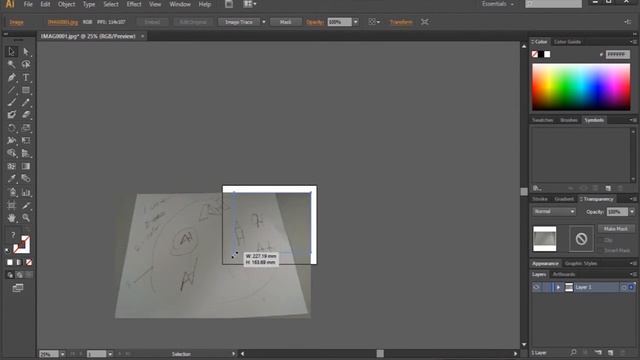Select the Line Segment tool
Screen dimensions: 640x360
tap(11, 90)
